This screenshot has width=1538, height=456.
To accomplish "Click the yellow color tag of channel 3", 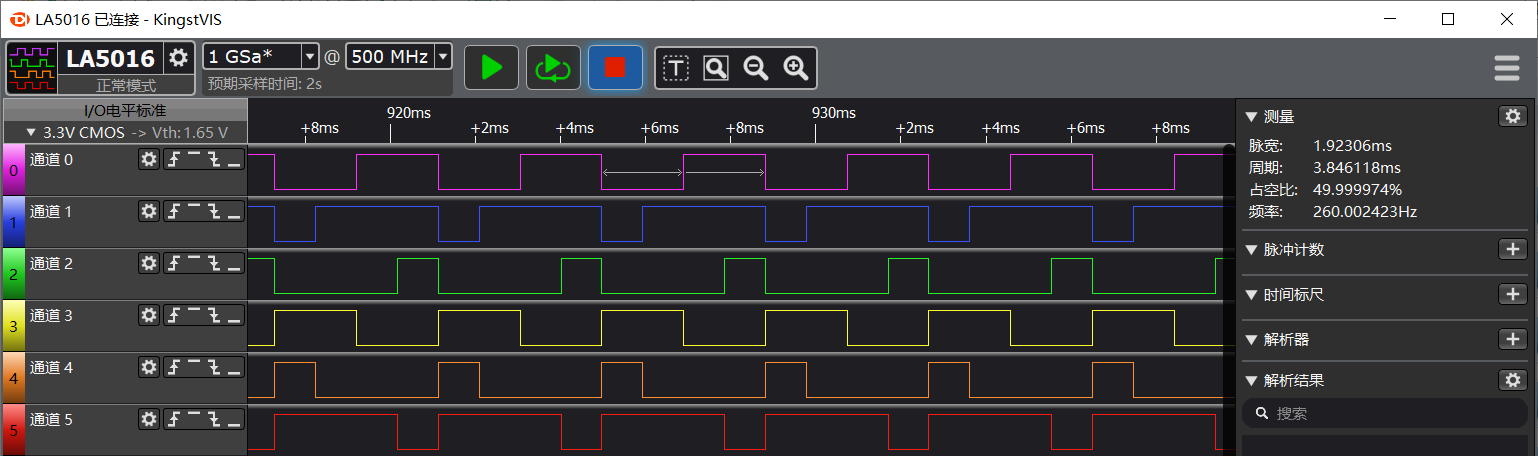I will (x=14, y=326).
